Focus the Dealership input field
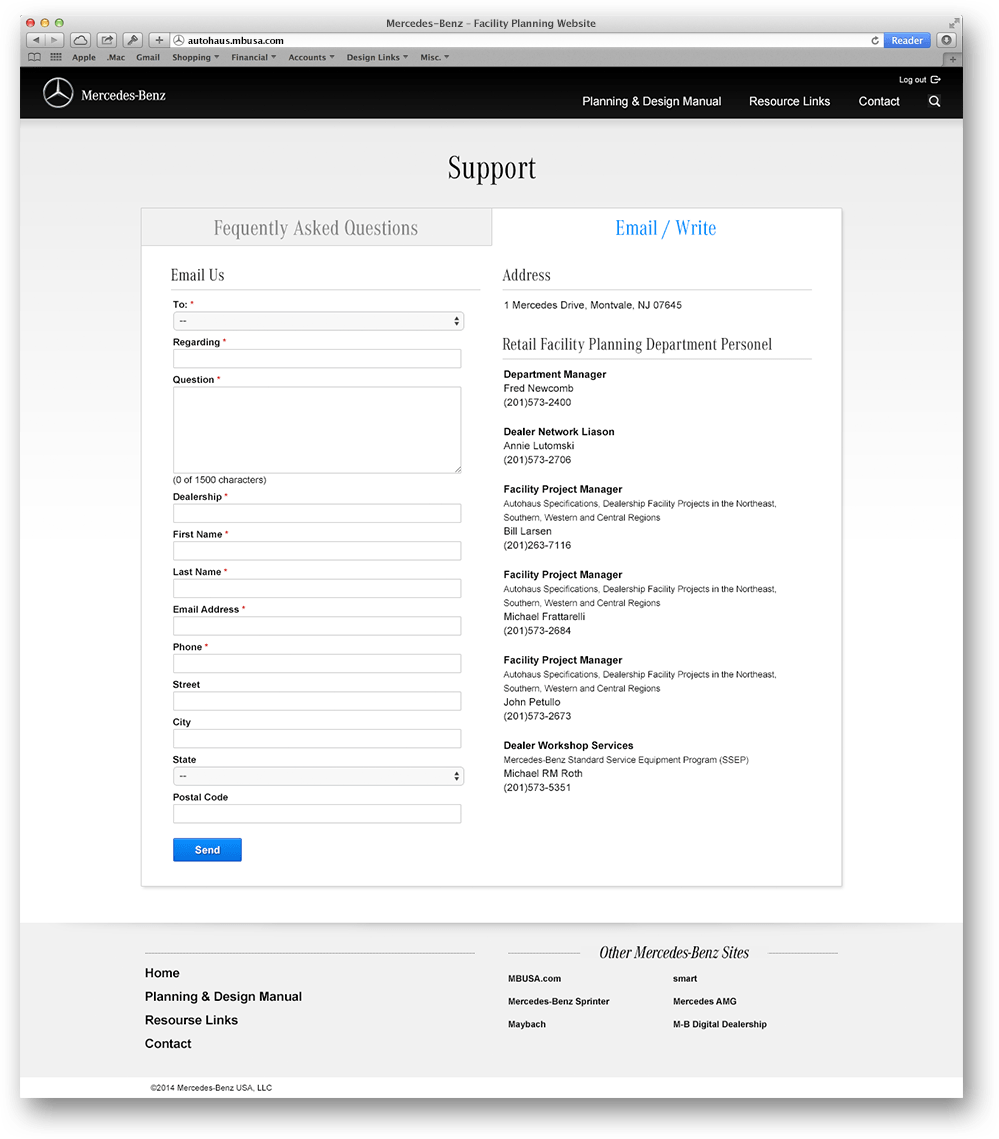999x1139 pixels. 317,514
